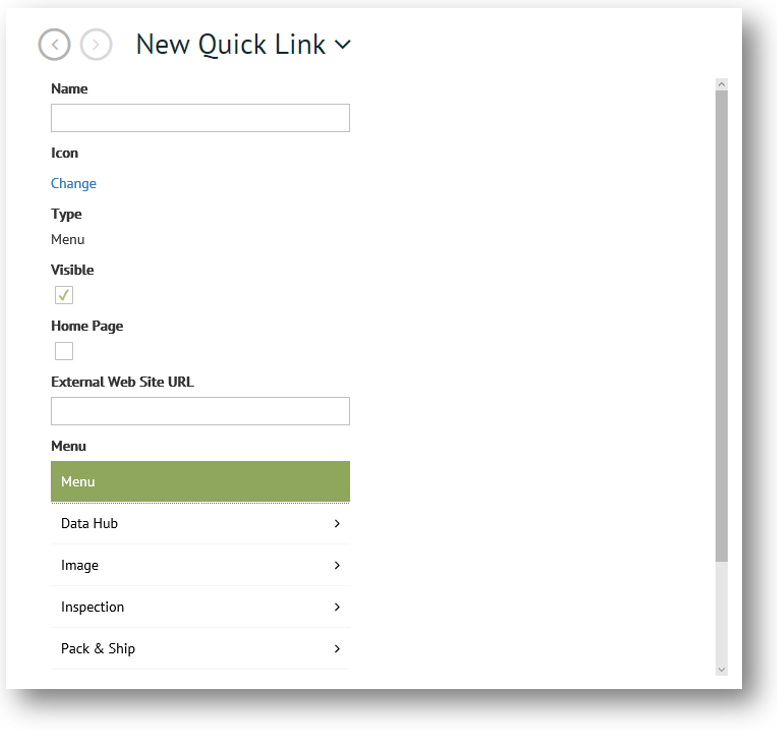Click the External Web Site URL field

200,411
